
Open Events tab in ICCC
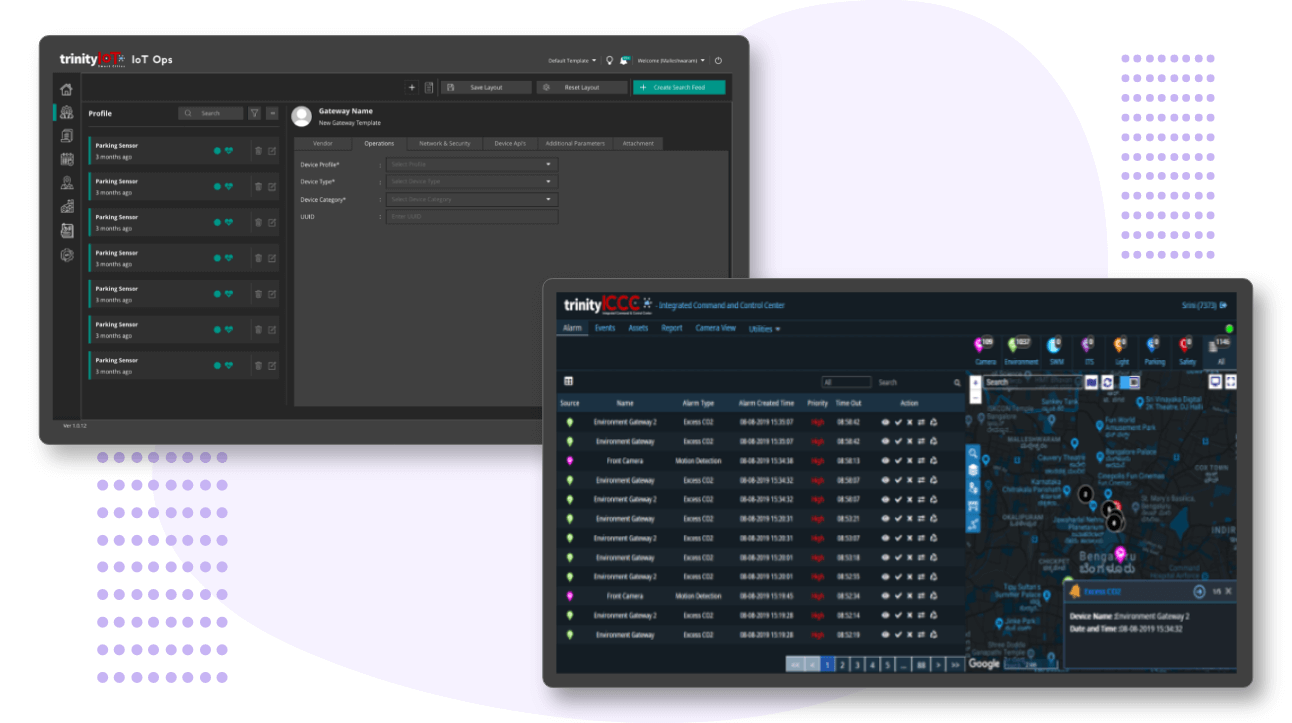(605, 328)
